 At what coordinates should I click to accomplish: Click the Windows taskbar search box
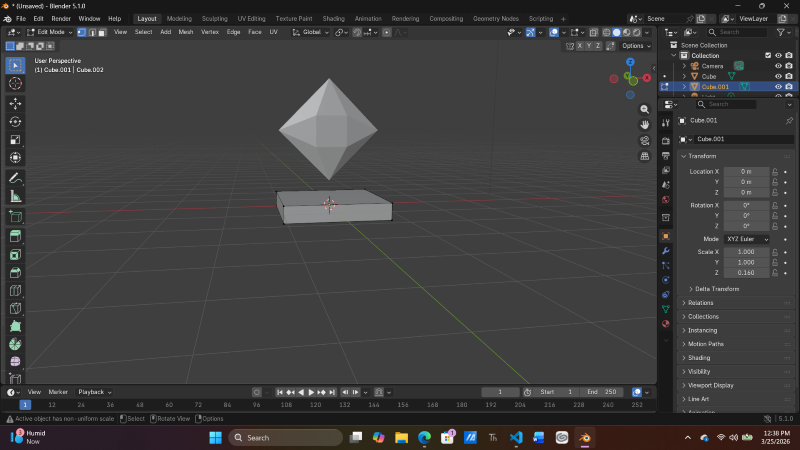pos(285,438)
